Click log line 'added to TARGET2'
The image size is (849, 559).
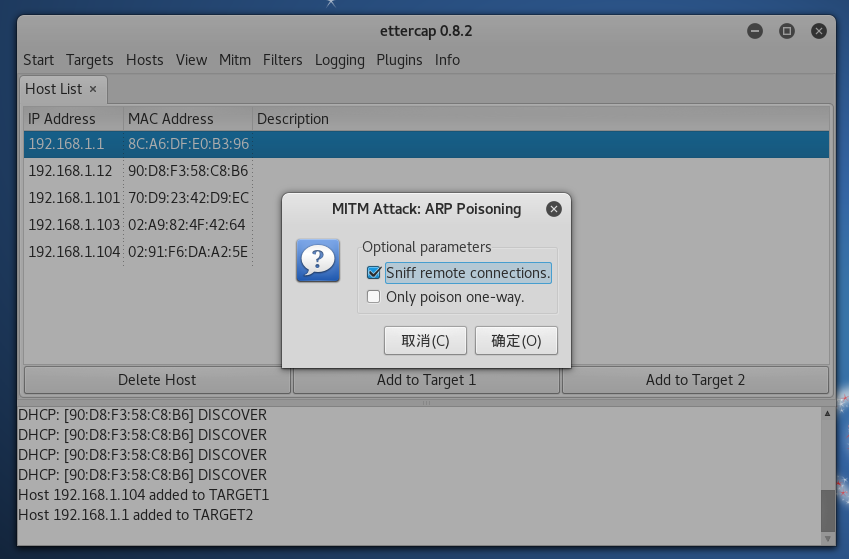tap(135, 515)
